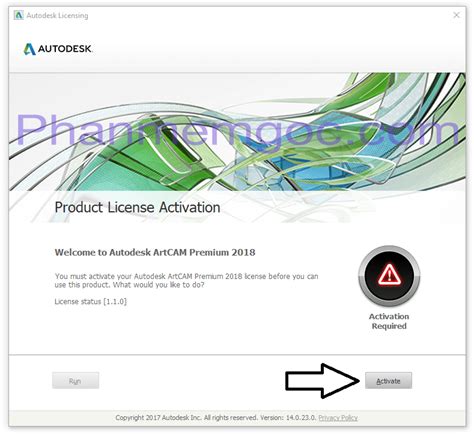Click the License status [1.1.0] text
This screenshot has height=435, width=474.
91,302
